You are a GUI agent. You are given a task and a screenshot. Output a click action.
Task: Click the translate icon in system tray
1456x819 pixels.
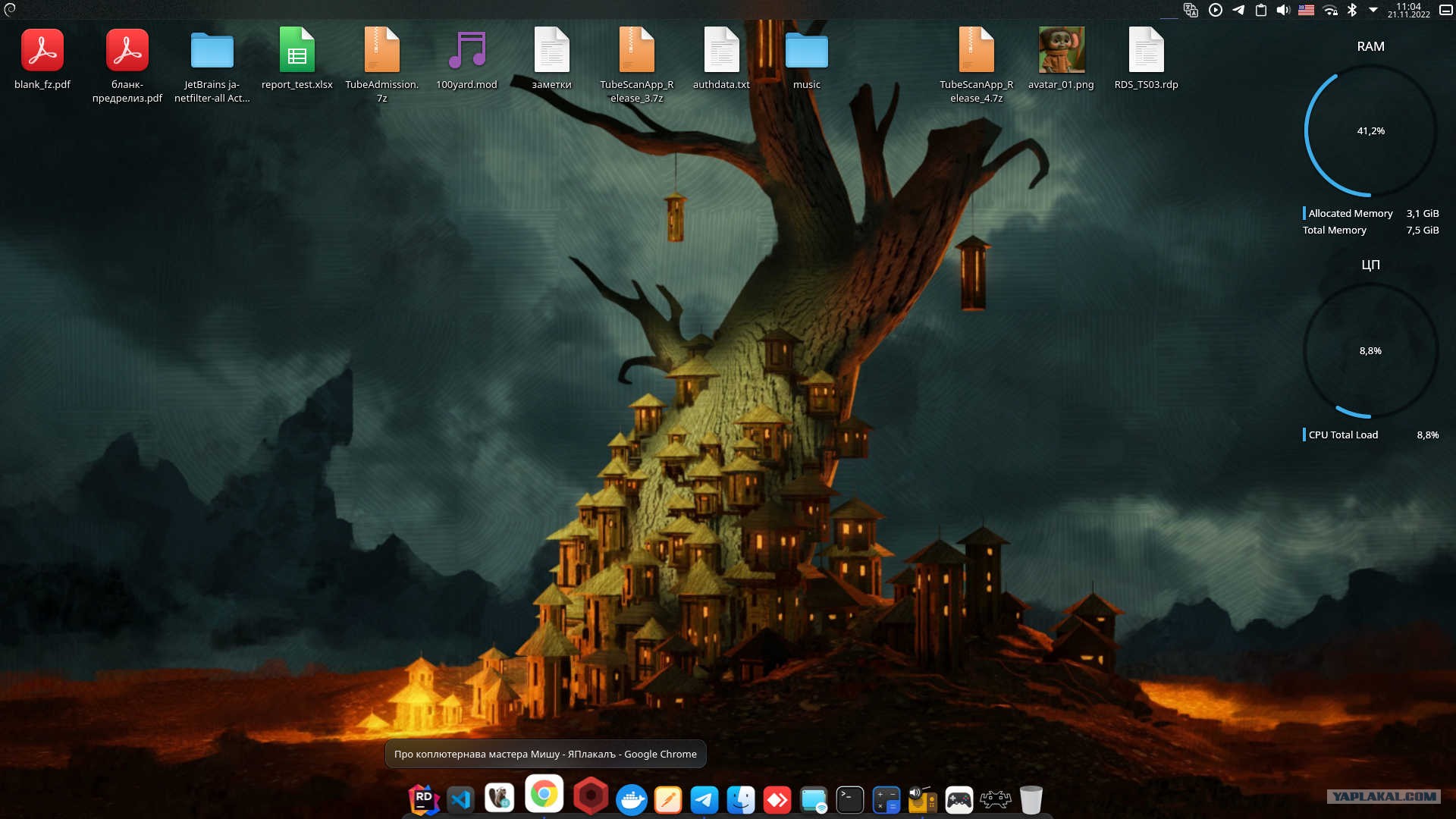tap(1191, 10)
